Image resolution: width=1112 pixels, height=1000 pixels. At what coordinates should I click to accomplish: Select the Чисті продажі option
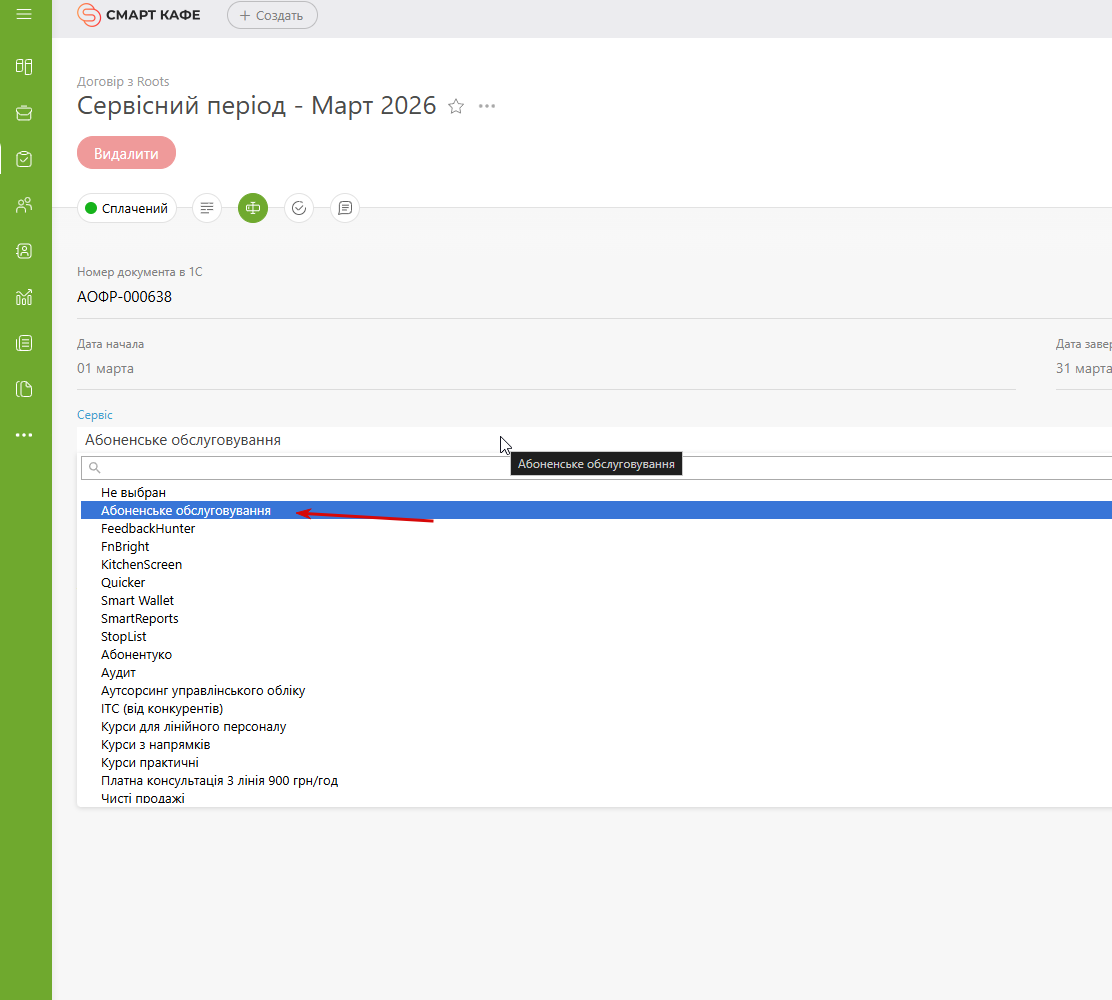pos(596,798)
